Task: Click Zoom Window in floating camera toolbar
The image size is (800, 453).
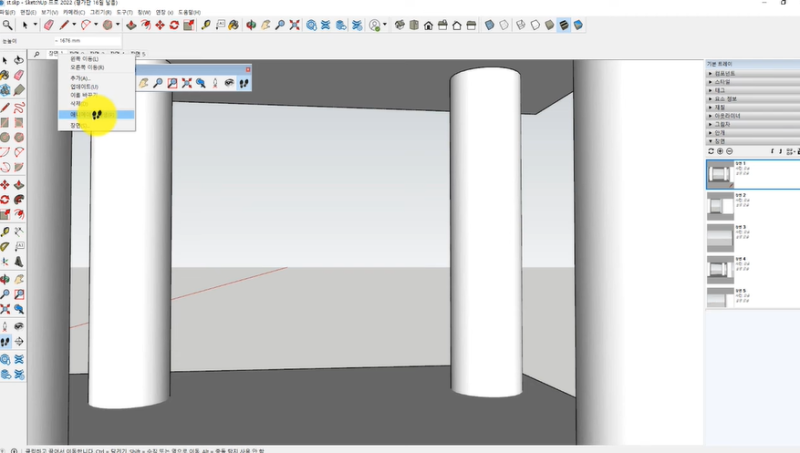Action: 172,83
